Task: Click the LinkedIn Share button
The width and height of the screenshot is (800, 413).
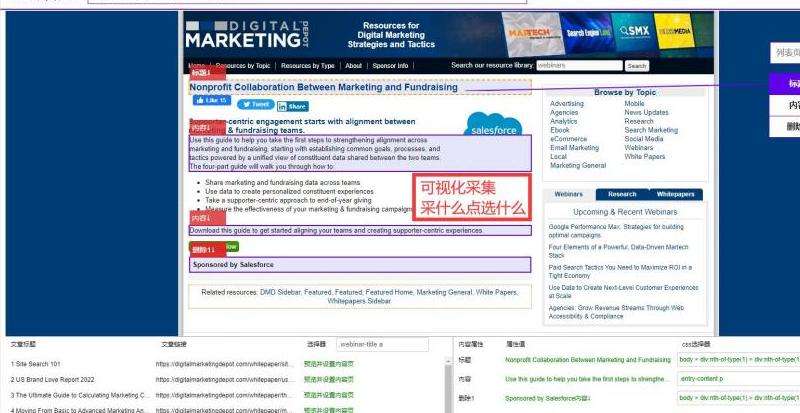Action: [293, 106]
